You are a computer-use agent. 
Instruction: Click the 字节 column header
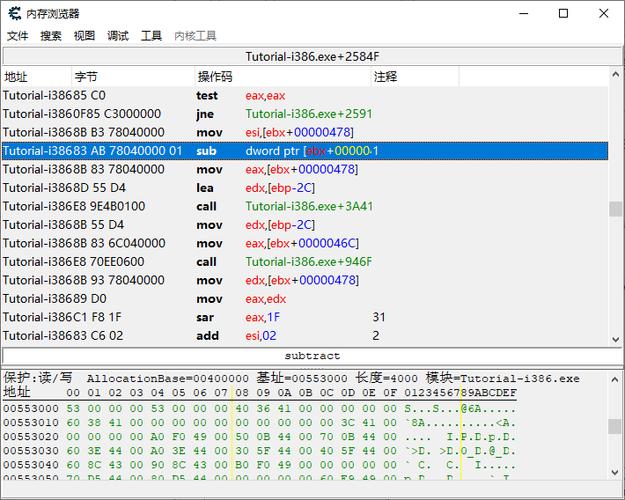pos(133,77)
